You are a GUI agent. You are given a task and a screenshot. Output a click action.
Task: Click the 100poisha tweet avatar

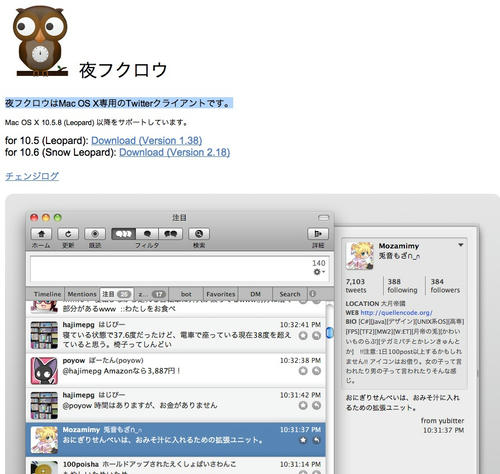pyautogui.click(x=44, y=468)
